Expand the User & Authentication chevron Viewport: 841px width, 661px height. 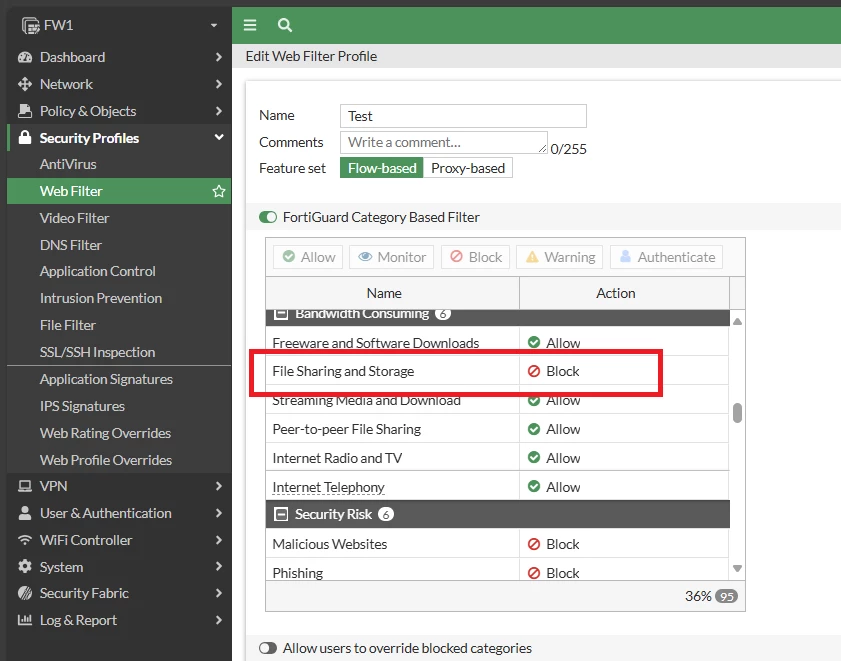click(218, 512)
